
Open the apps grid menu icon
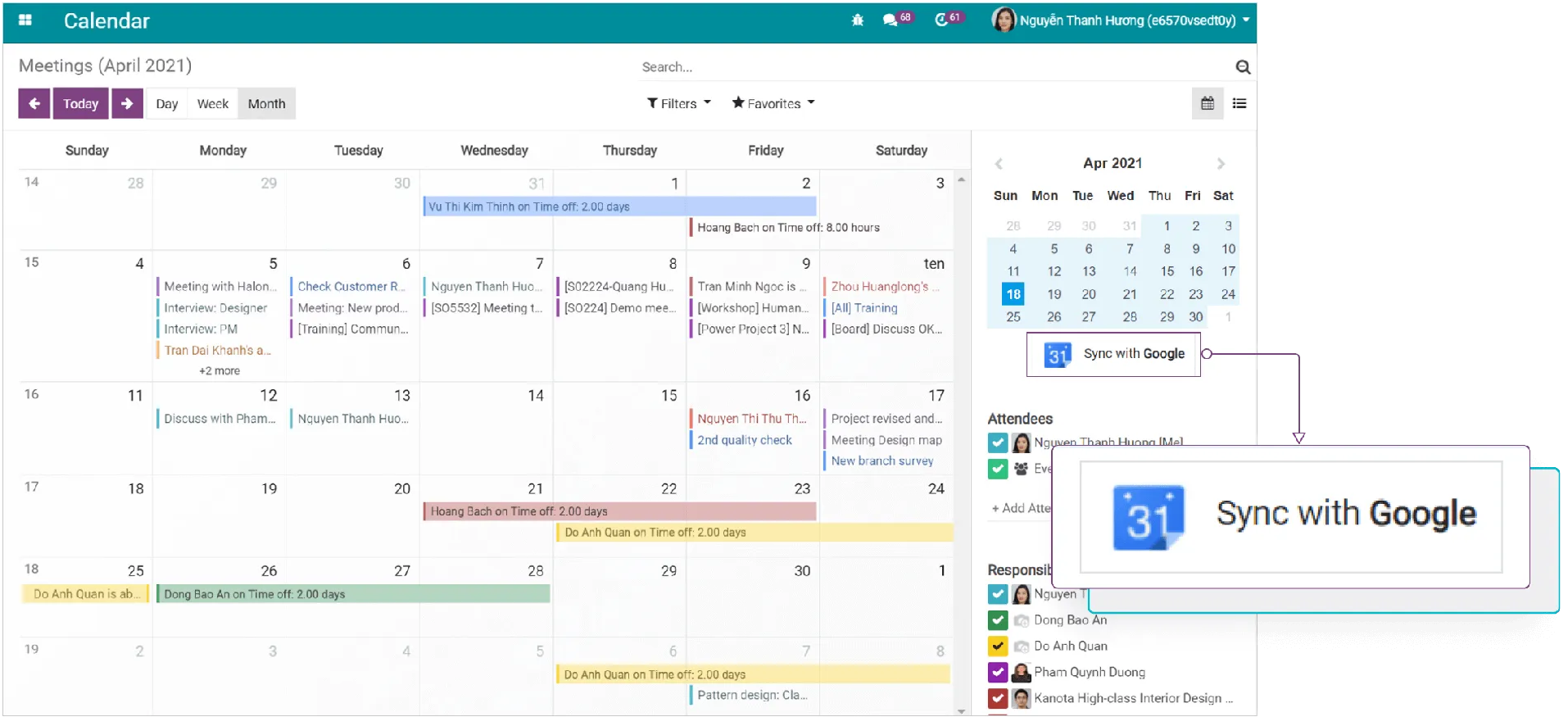(25, 20)
